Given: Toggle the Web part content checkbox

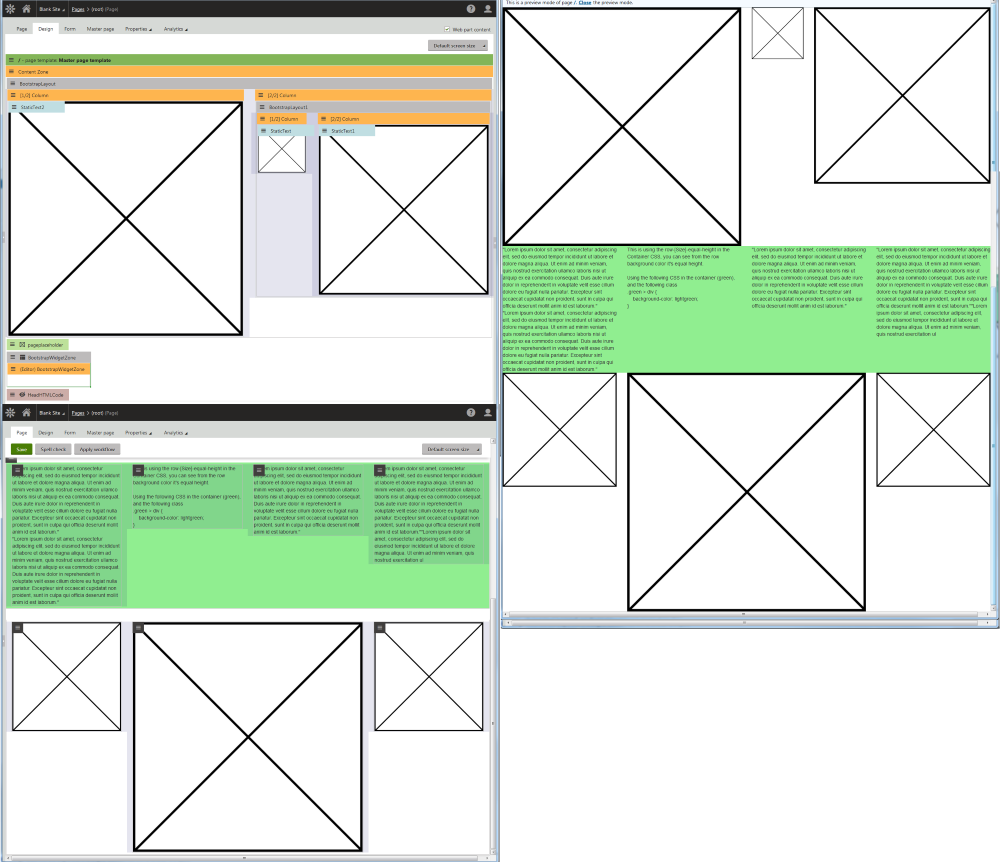Looking at the screenshot, I should point(447,30).
